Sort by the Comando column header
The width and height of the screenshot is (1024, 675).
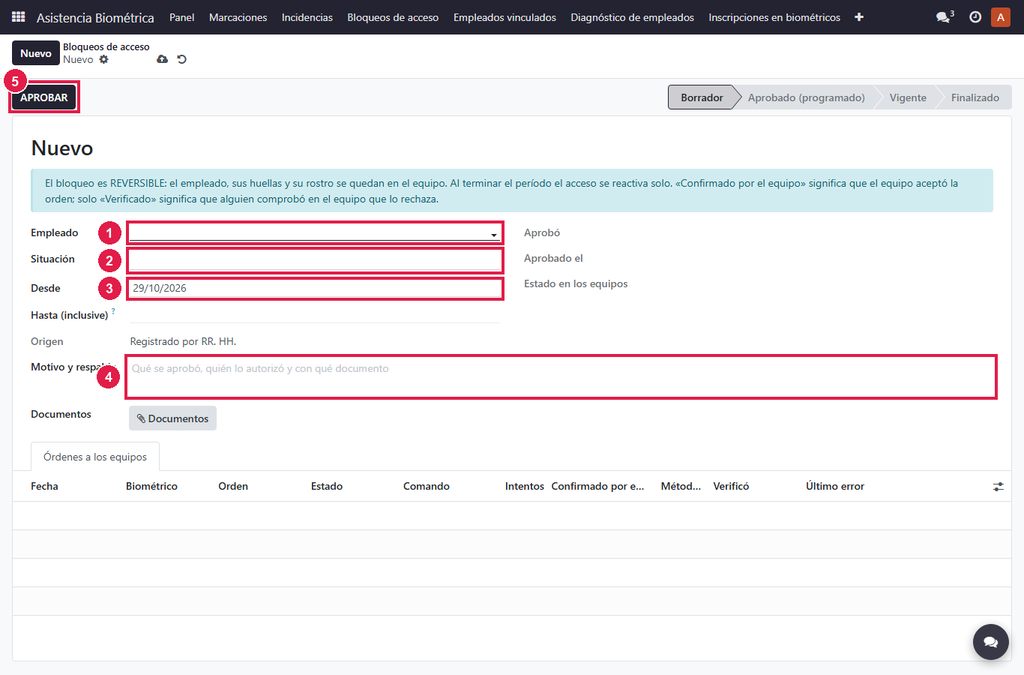426,486
